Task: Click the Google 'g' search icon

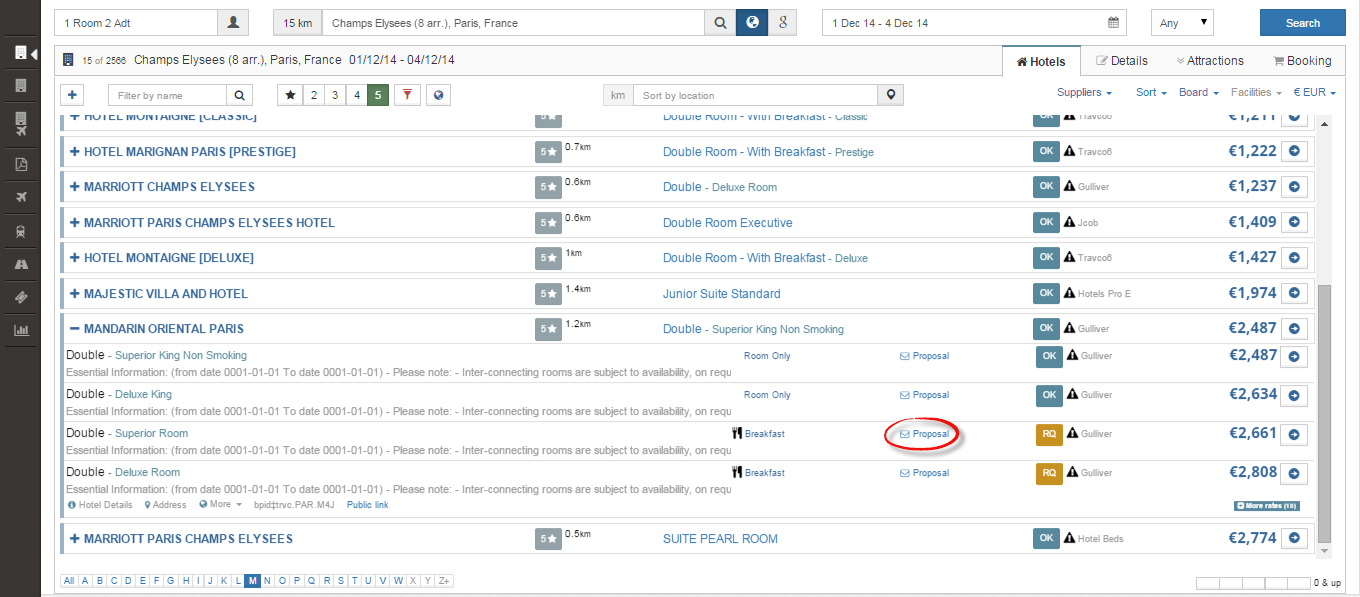Action: [782, 22]
